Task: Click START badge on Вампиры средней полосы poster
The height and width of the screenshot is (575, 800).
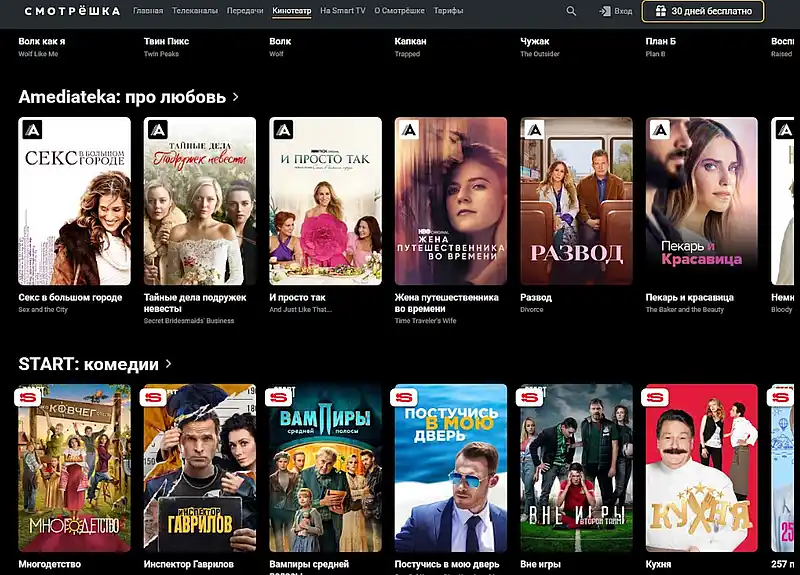Action: click(279, 397)
